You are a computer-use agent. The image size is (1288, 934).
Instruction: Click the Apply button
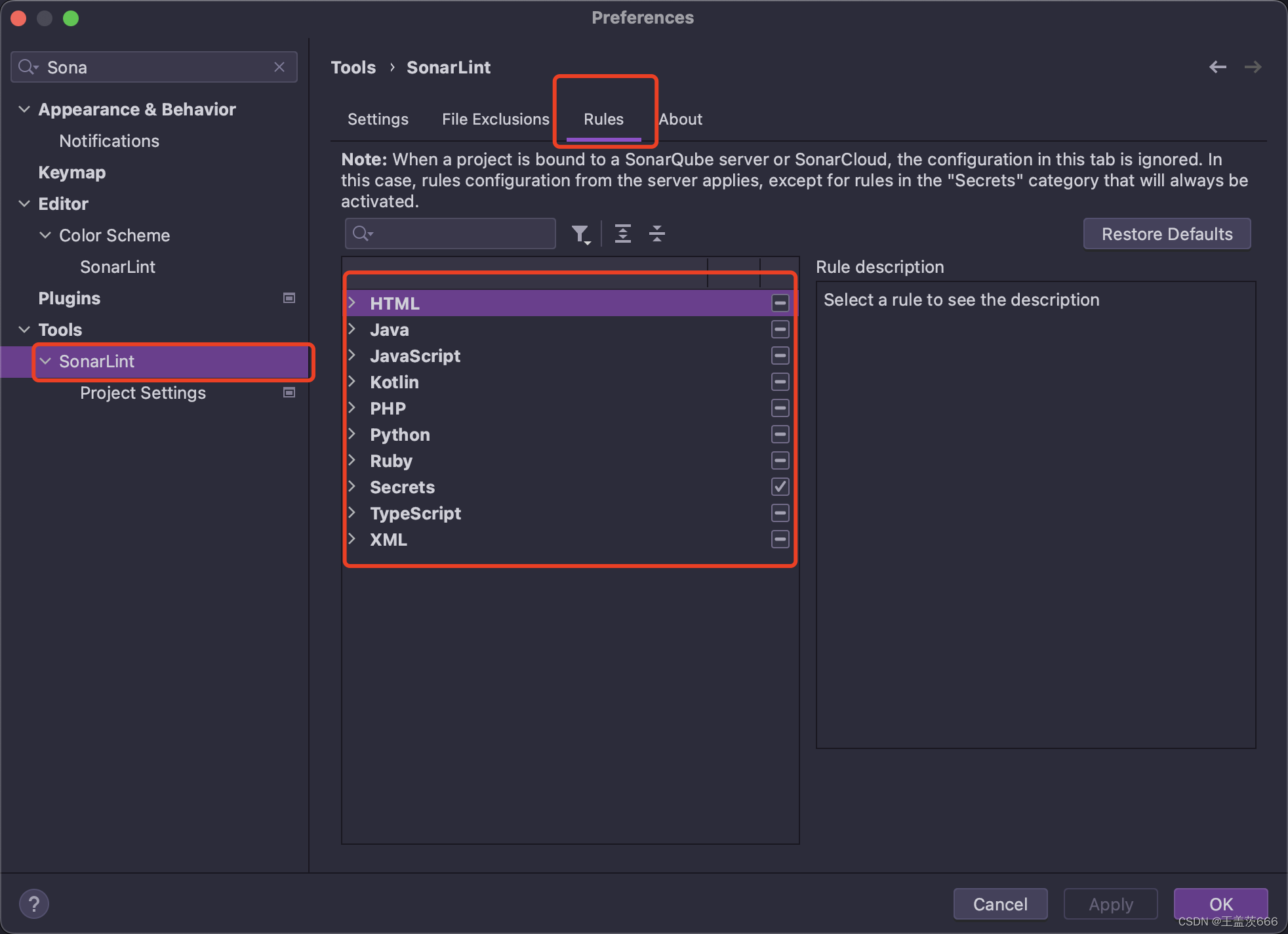(1111, 904)
